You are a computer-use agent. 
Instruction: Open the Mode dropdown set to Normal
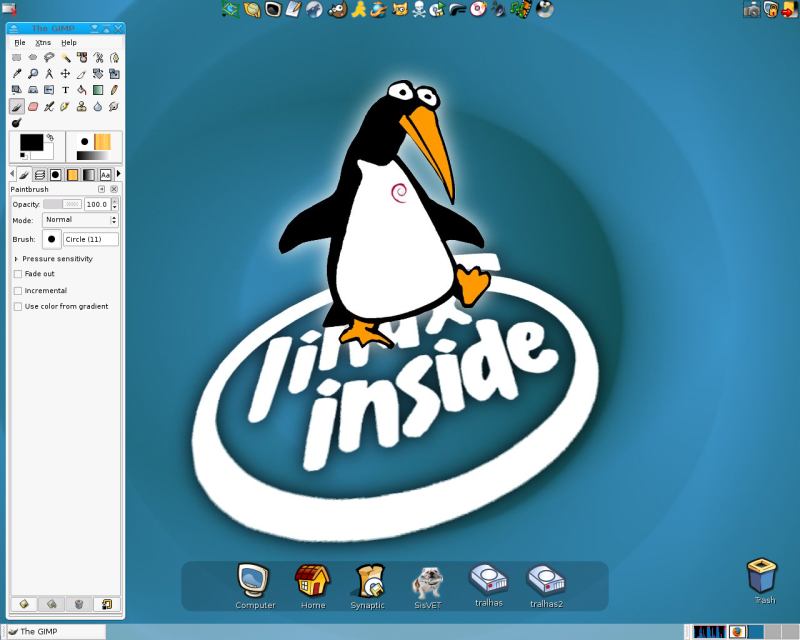pyautogui.click(x=80, y=220)
